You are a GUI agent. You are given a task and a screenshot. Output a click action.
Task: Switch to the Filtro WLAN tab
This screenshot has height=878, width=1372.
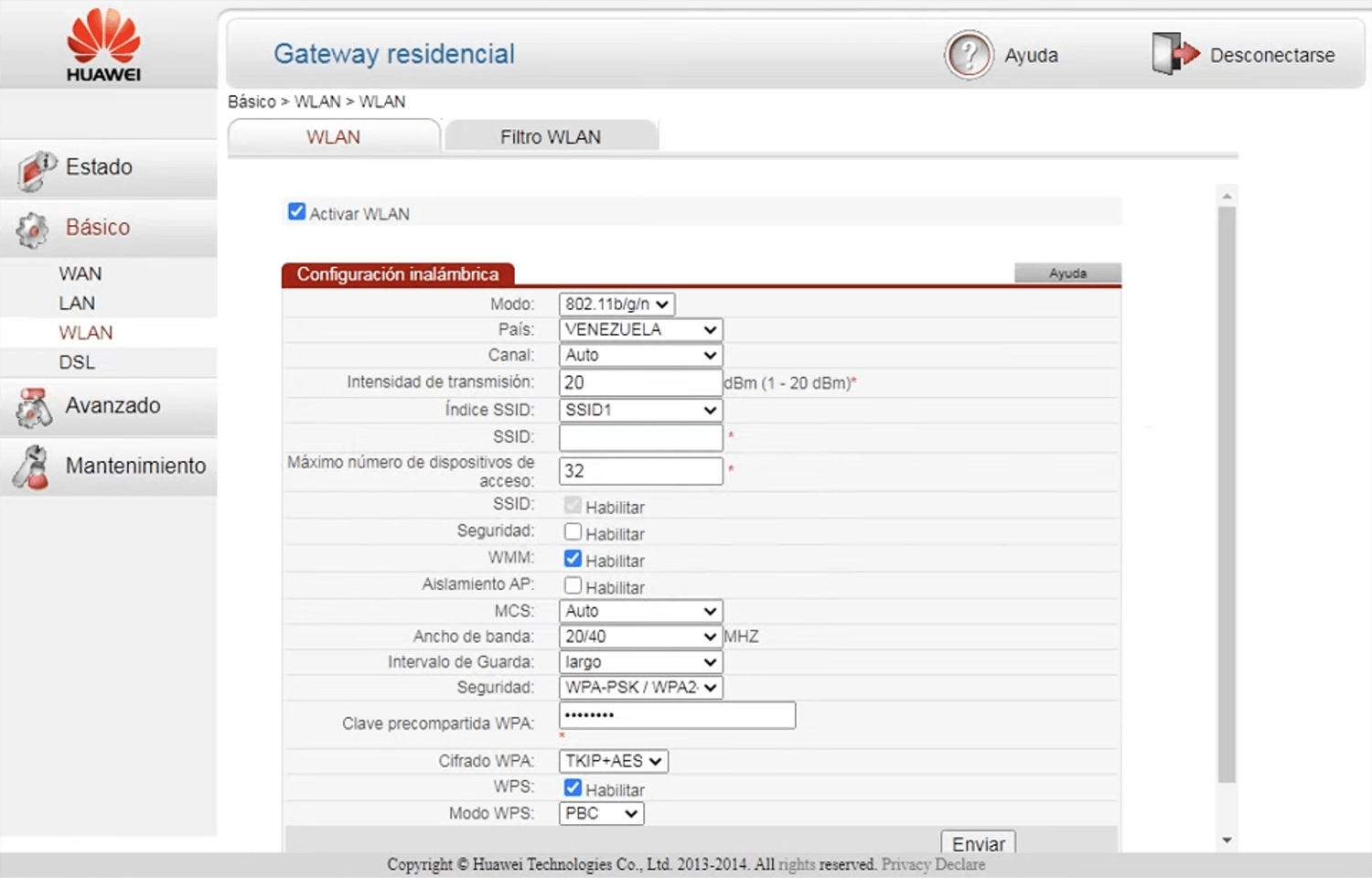point(550,137)
